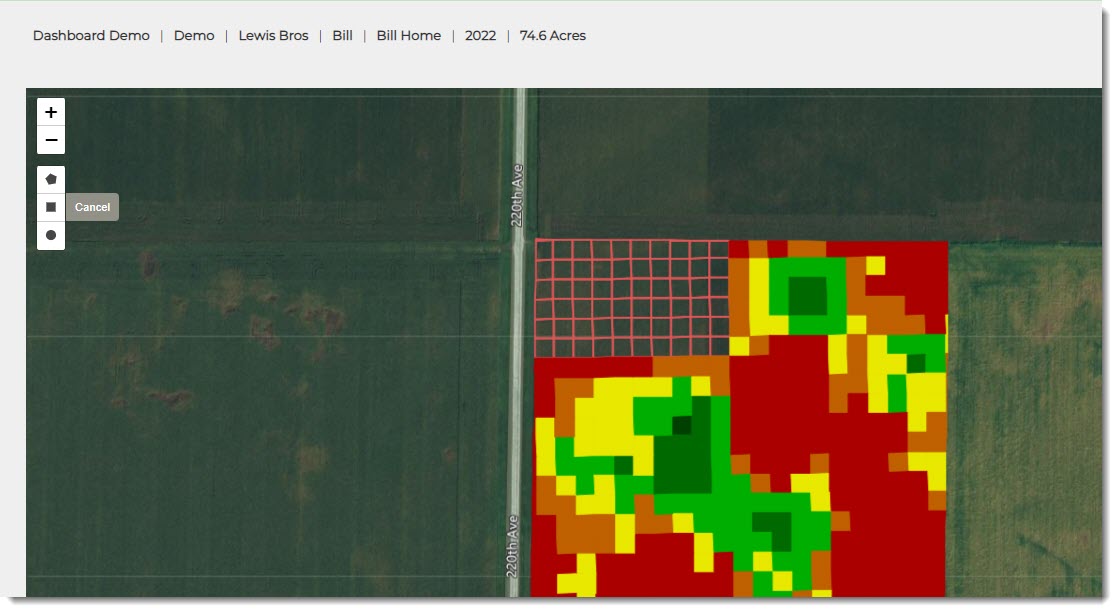
Task: Cancel the current drawing
Action: [92, 207]
